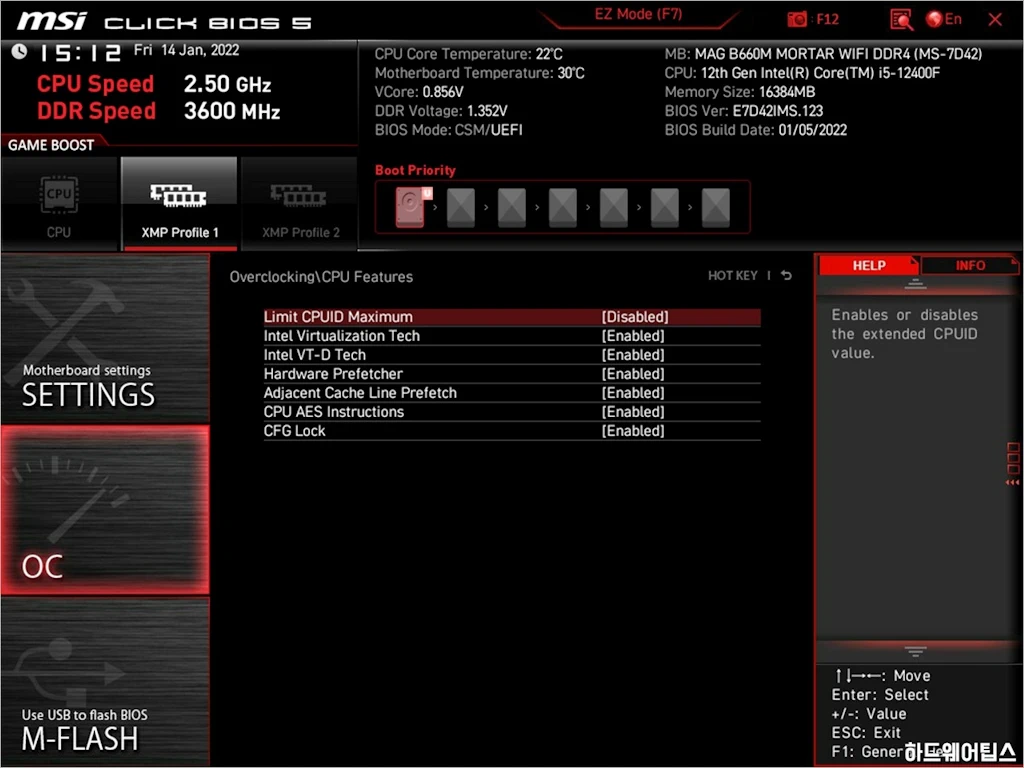Open CPU AES Instructions value options
Image resolution: width=1024 pixels, height=768 pixels.
(x=632, y=412)
